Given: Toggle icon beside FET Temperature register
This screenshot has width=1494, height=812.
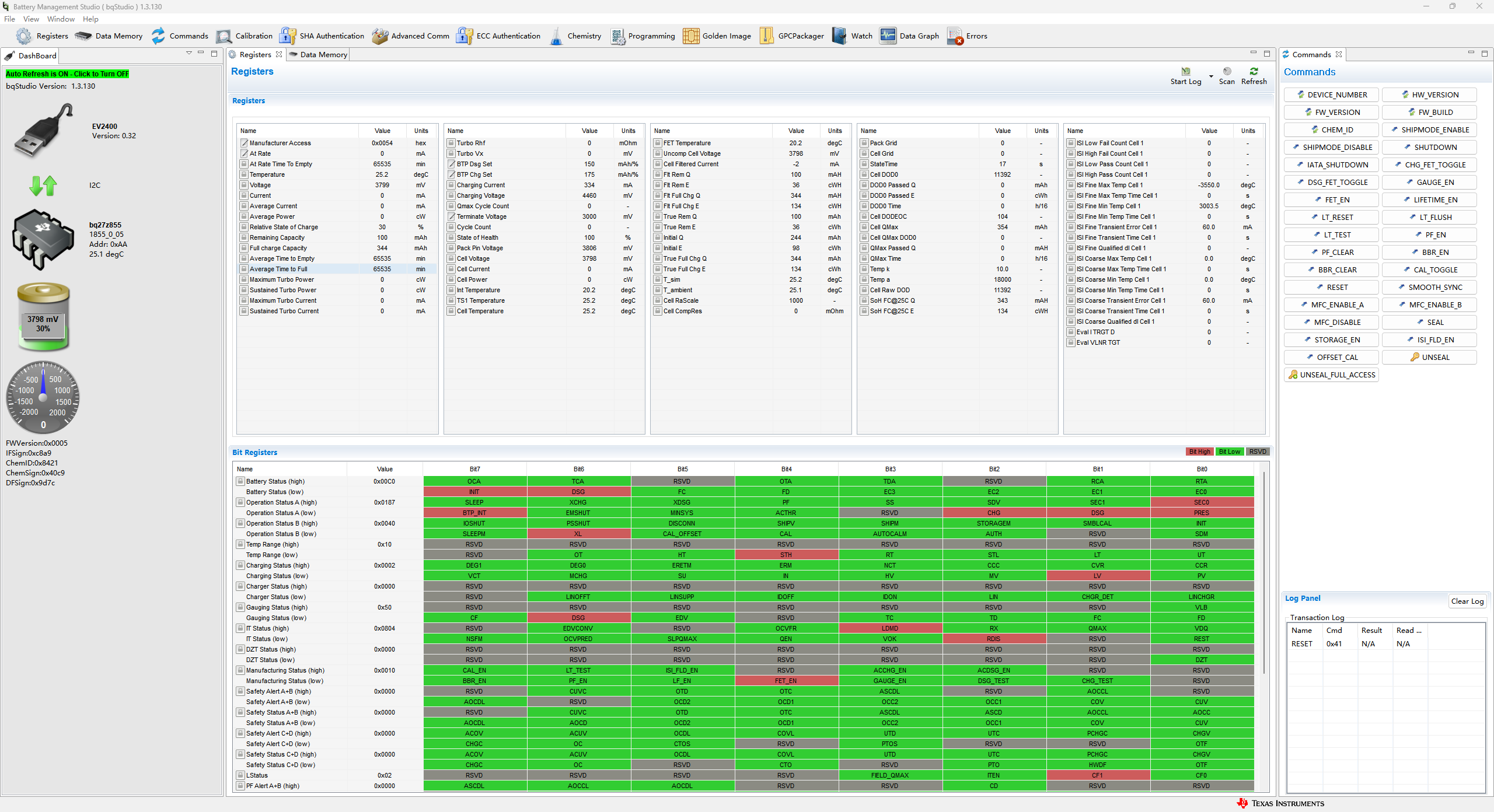Looking at the screenshot, I should pos(658,143).
